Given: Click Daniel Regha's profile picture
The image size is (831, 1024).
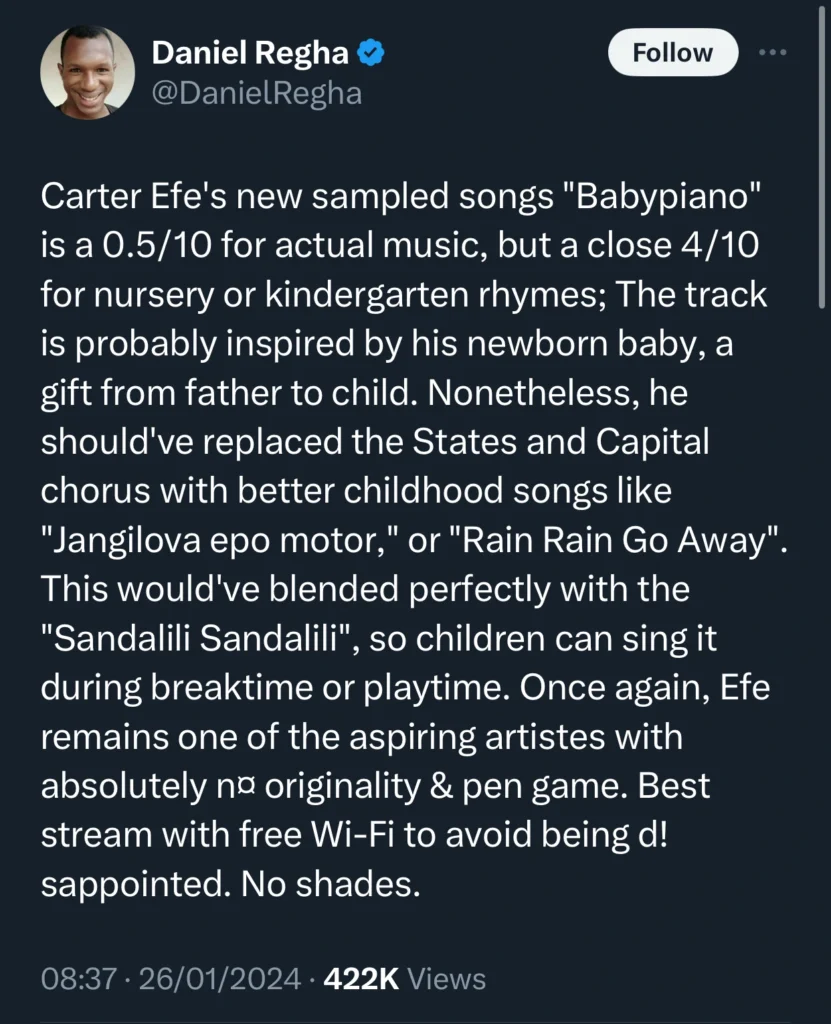Looking at the screenshot, I should click(x=88, y=72).
